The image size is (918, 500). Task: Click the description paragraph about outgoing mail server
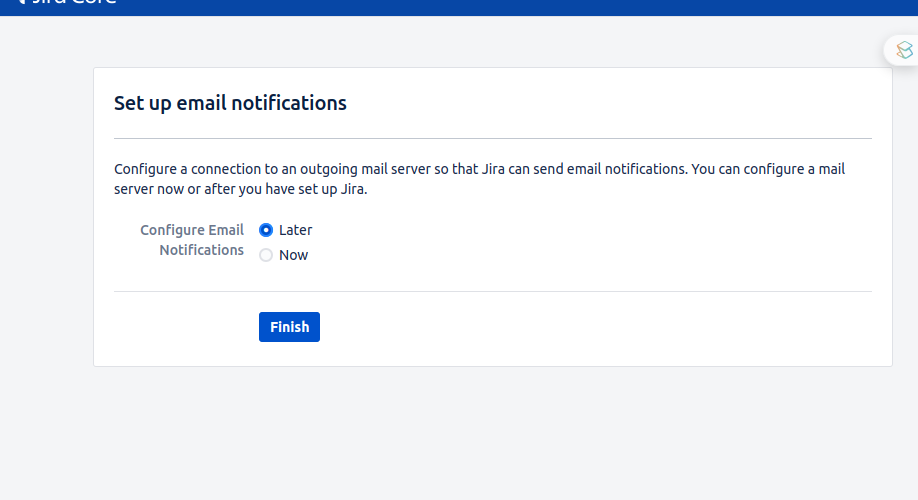coord(479,179)
